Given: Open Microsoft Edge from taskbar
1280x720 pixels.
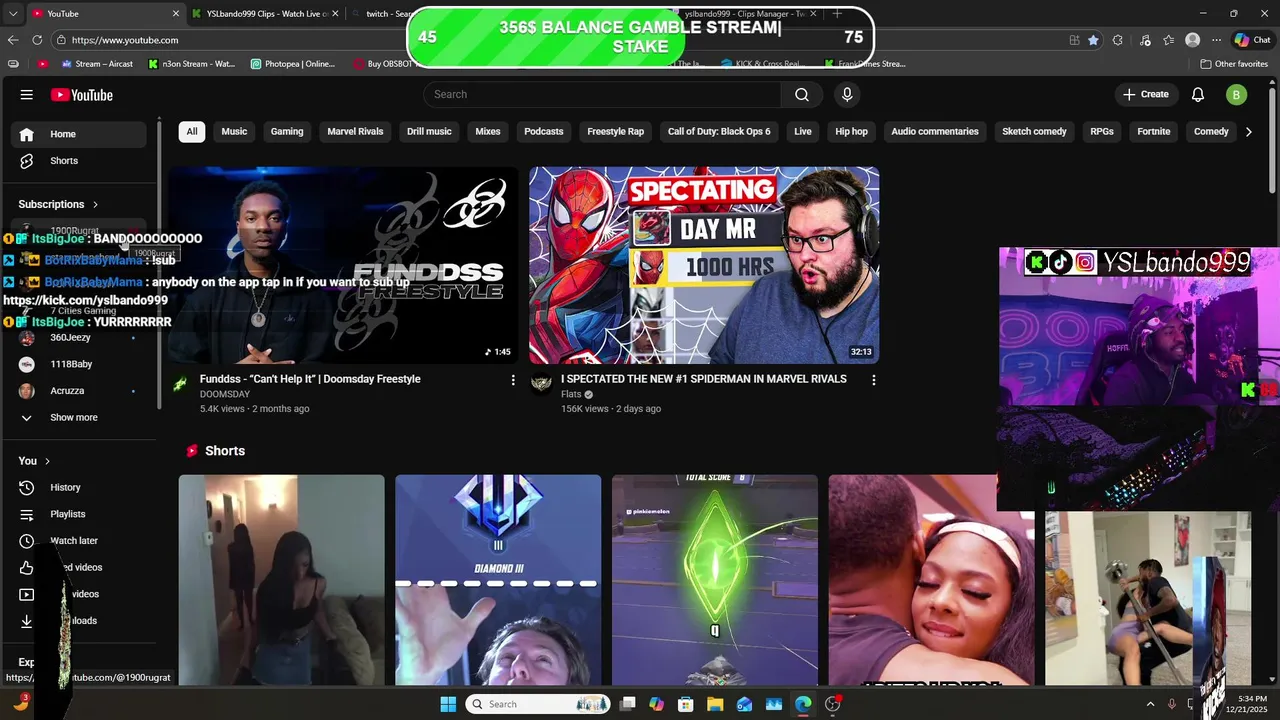Looking at the screenshot, I should [x=803, y=704].
